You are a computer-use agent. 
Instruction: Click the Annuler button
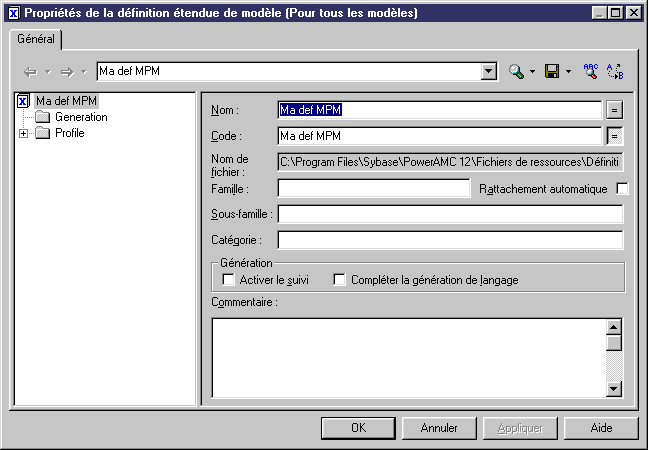coord(439,427)
